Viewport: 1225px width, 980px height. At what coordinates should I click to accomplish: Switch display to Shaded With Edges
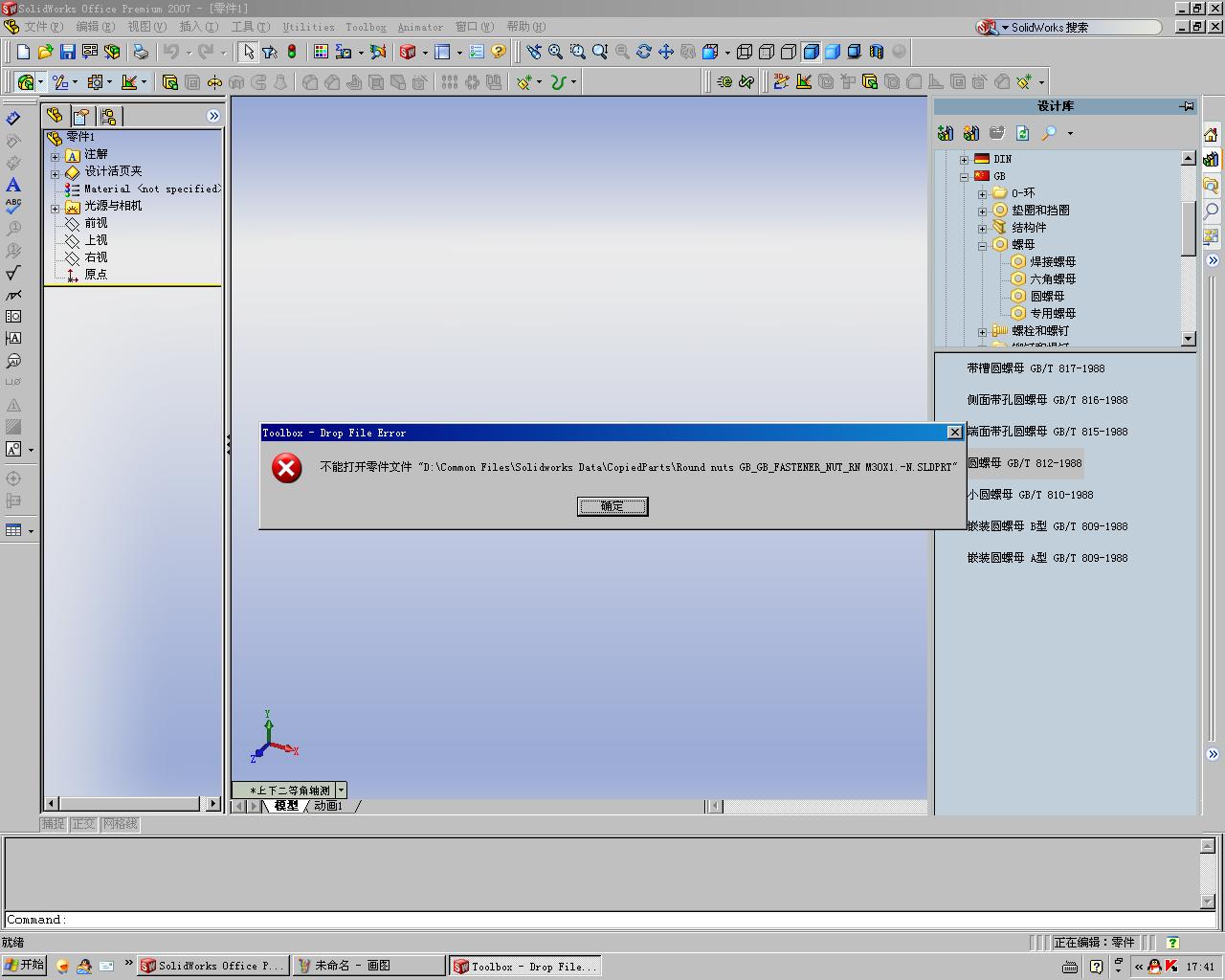point(811,52)
